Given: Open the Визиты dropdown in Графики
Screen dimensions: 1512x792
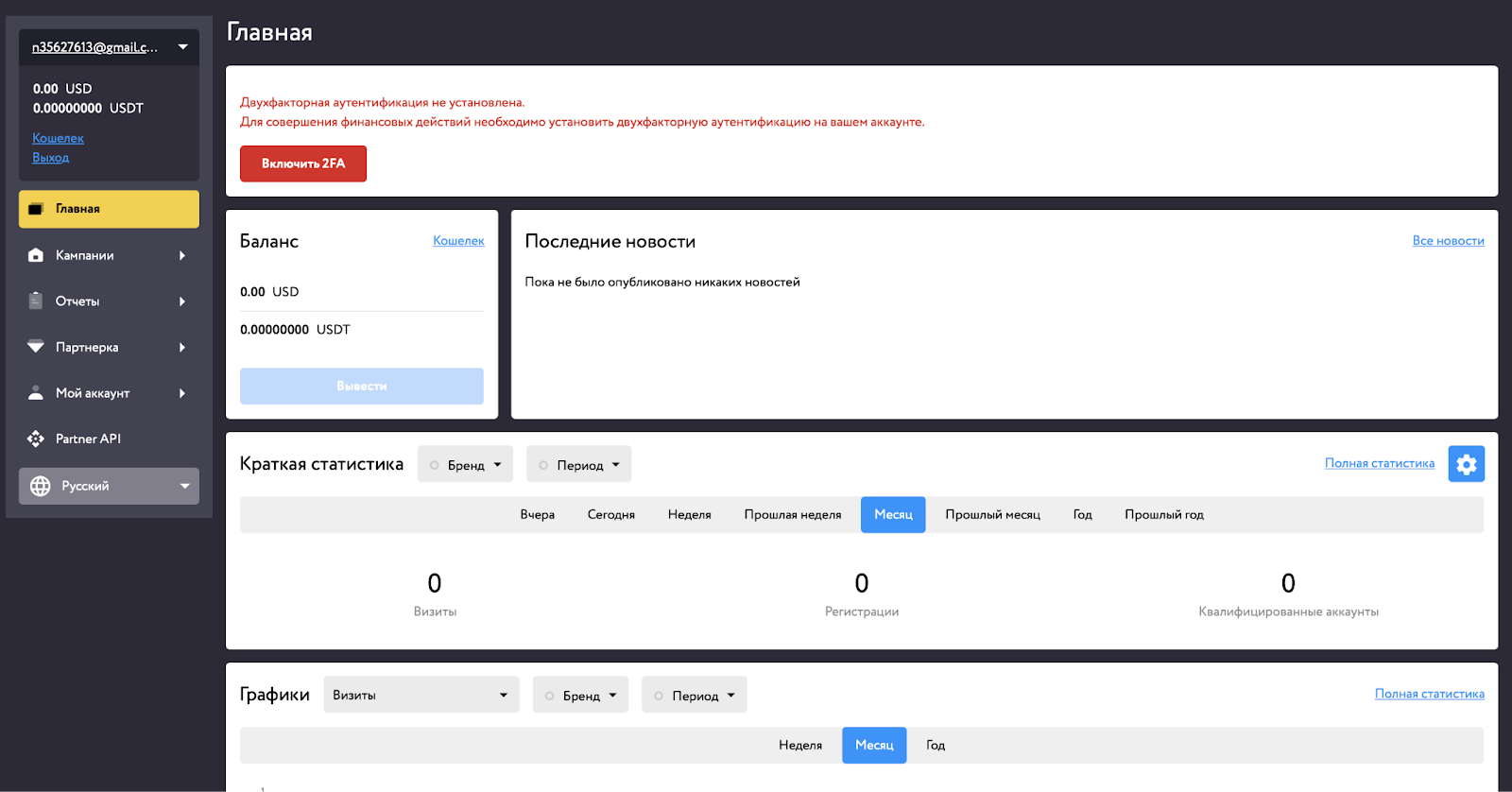Looking at the screenshot, I should pos(421,695).
